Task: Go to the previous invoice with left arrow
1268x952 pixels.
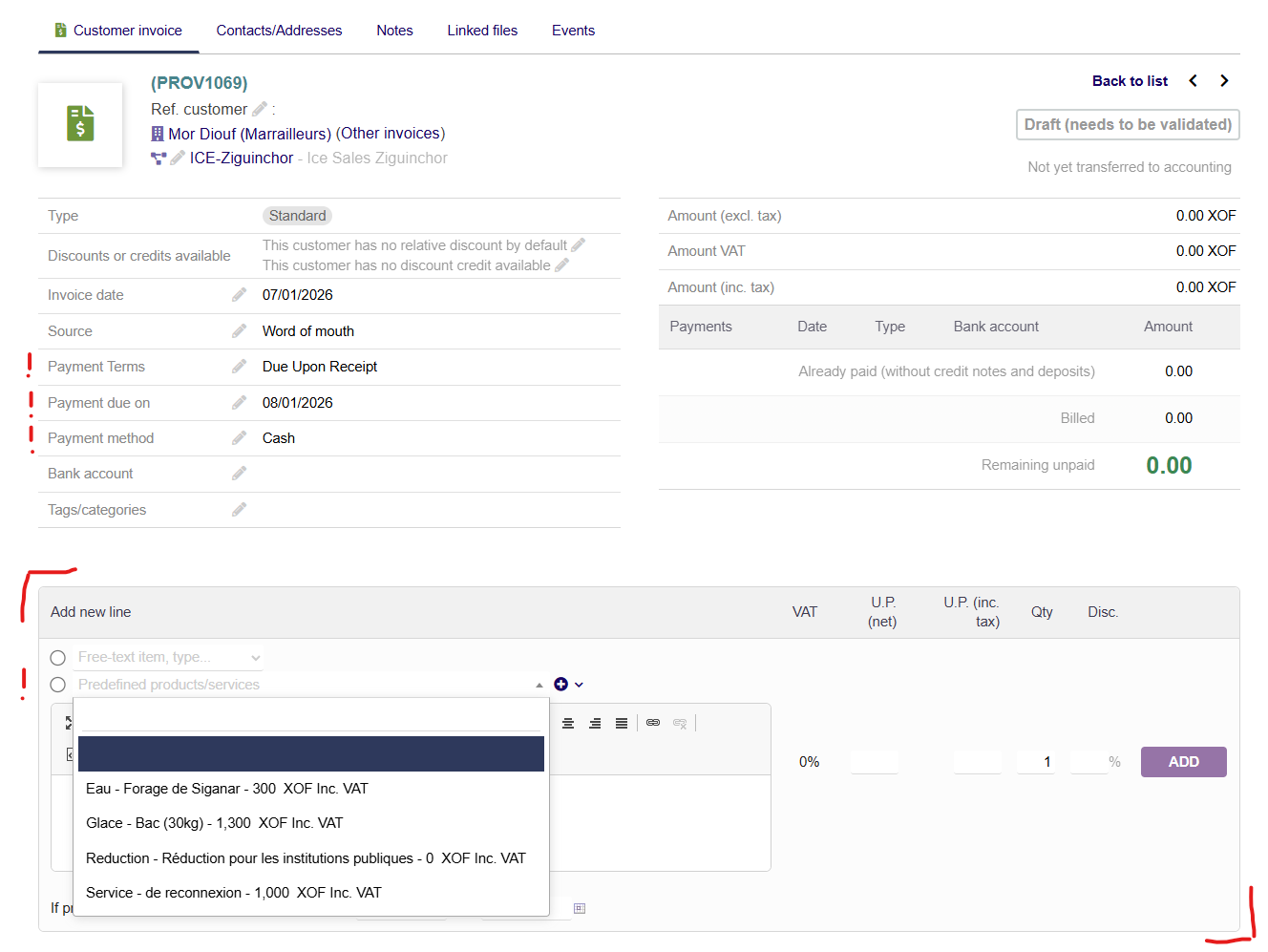Action: 1193,81
